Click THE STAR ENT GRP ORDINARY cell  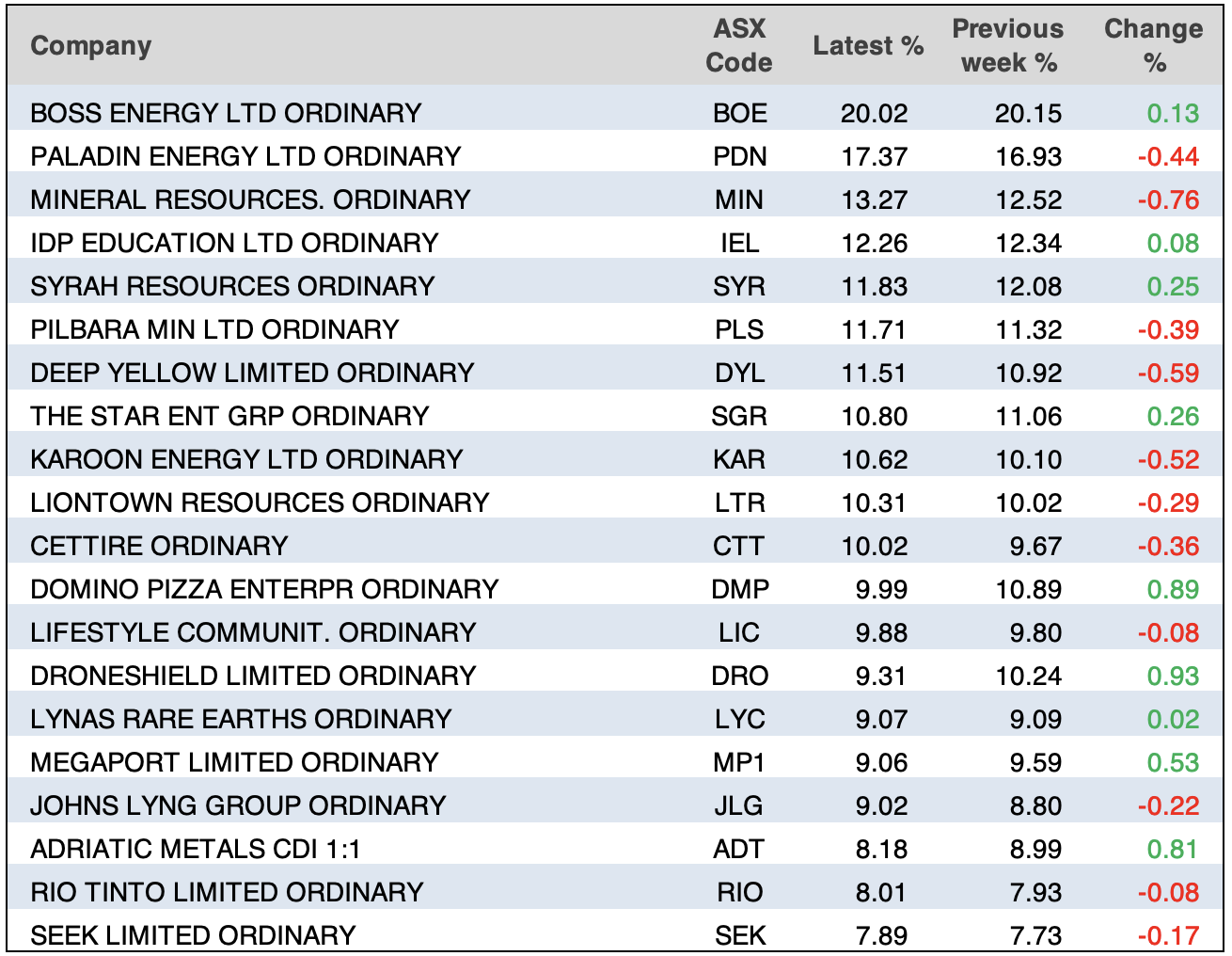coord(229,416)
